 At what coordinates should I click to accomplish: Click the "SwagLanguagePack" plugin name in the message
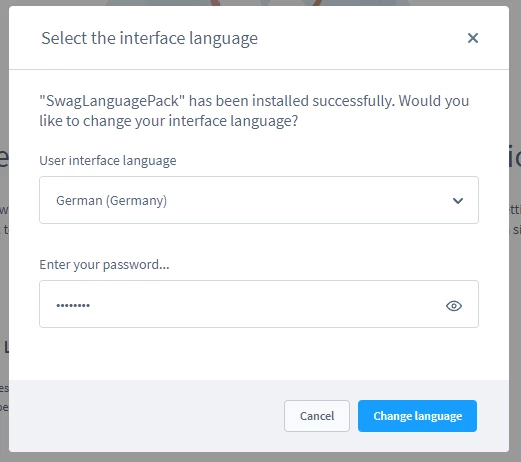point(112,101)
